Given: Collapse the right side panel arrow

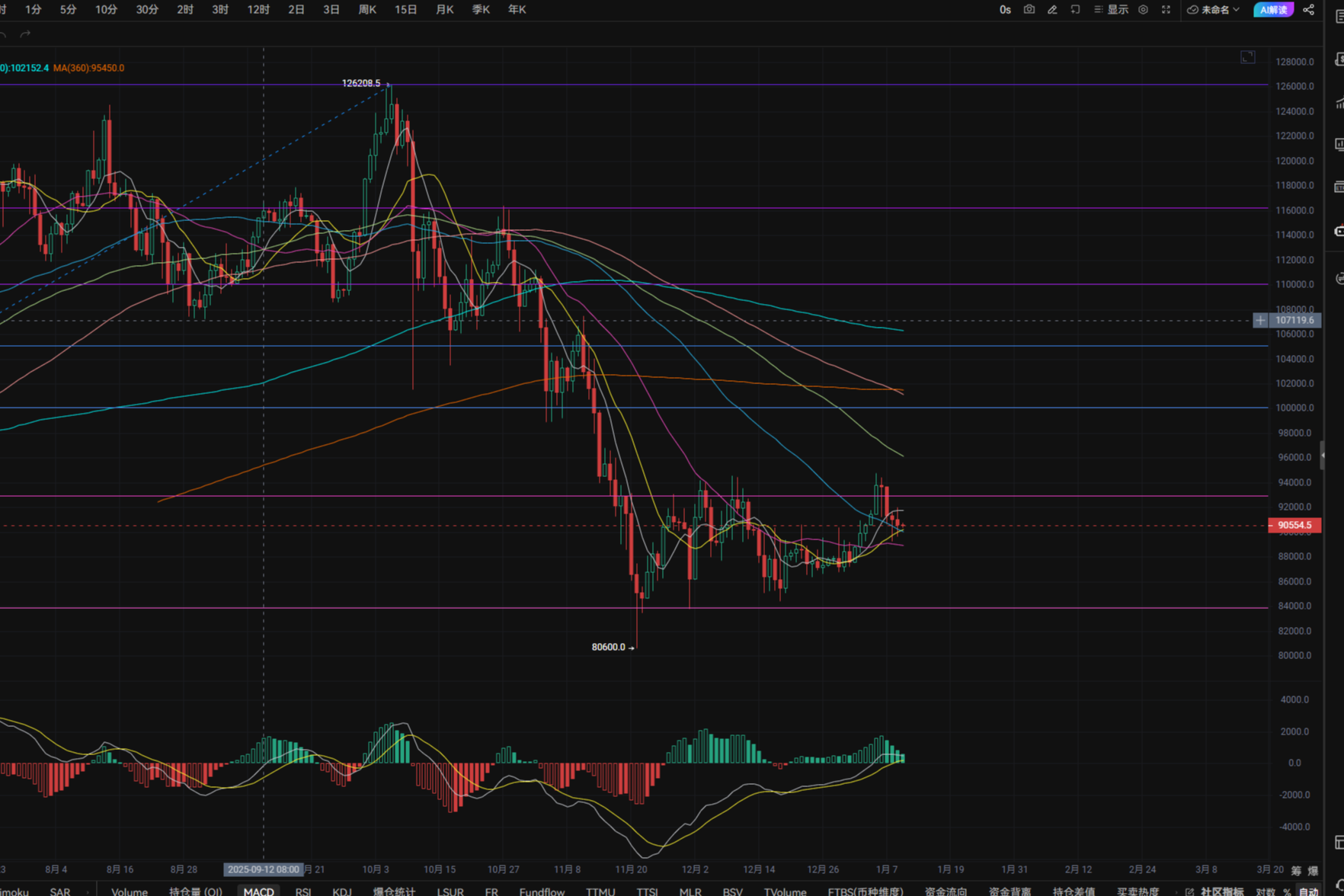Looking at the screenshot, I should 1323,455.
